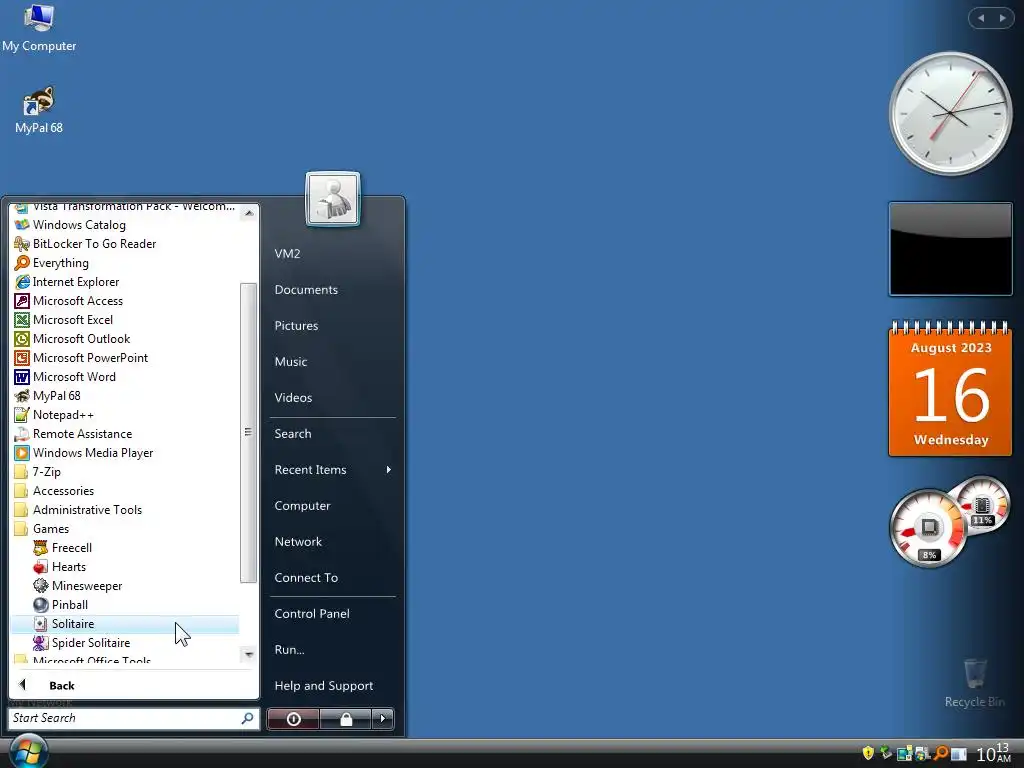Image resolution: width=1024 pixels, height=768 pixels.
Task: Open the My Computer desktop icon
Action: (x=39, y=27)
